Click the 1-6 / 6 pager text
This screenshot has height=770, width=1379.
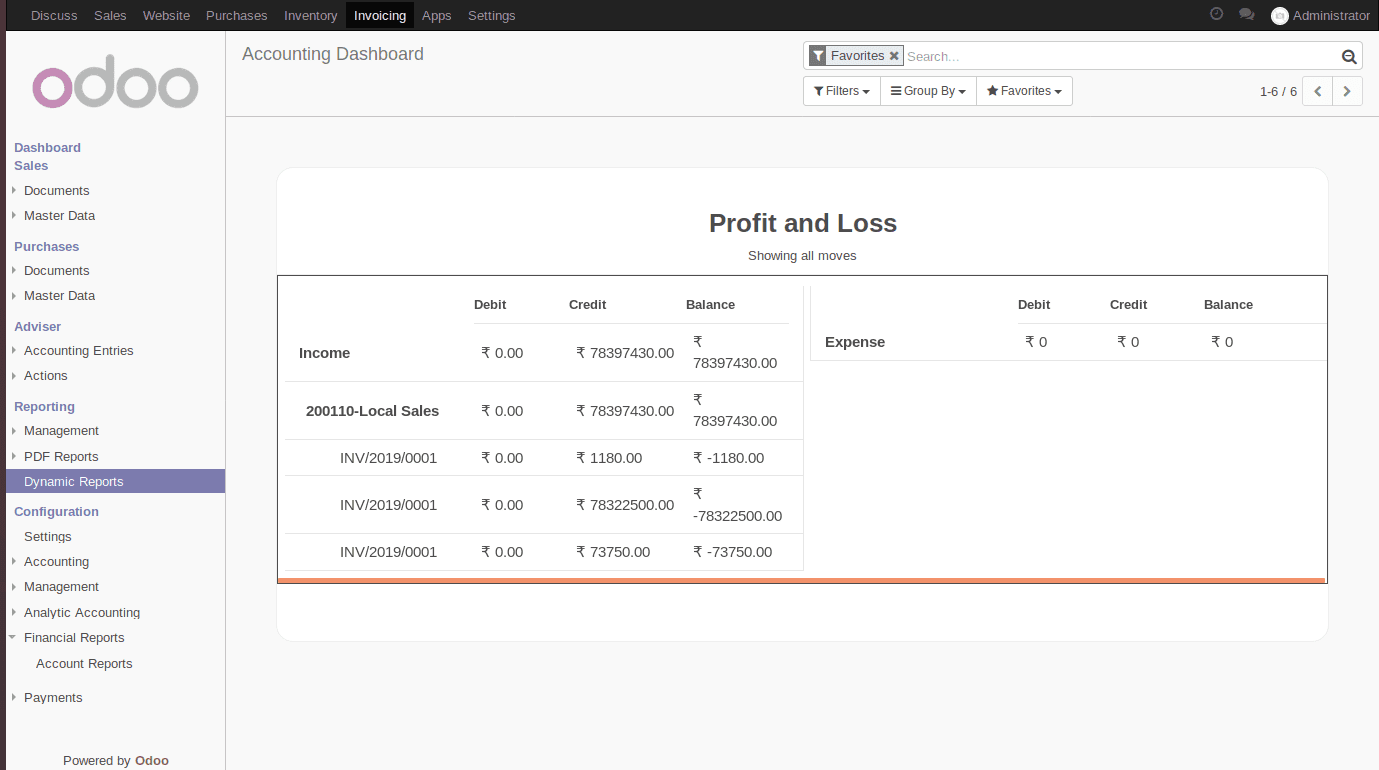point(1278,91)
